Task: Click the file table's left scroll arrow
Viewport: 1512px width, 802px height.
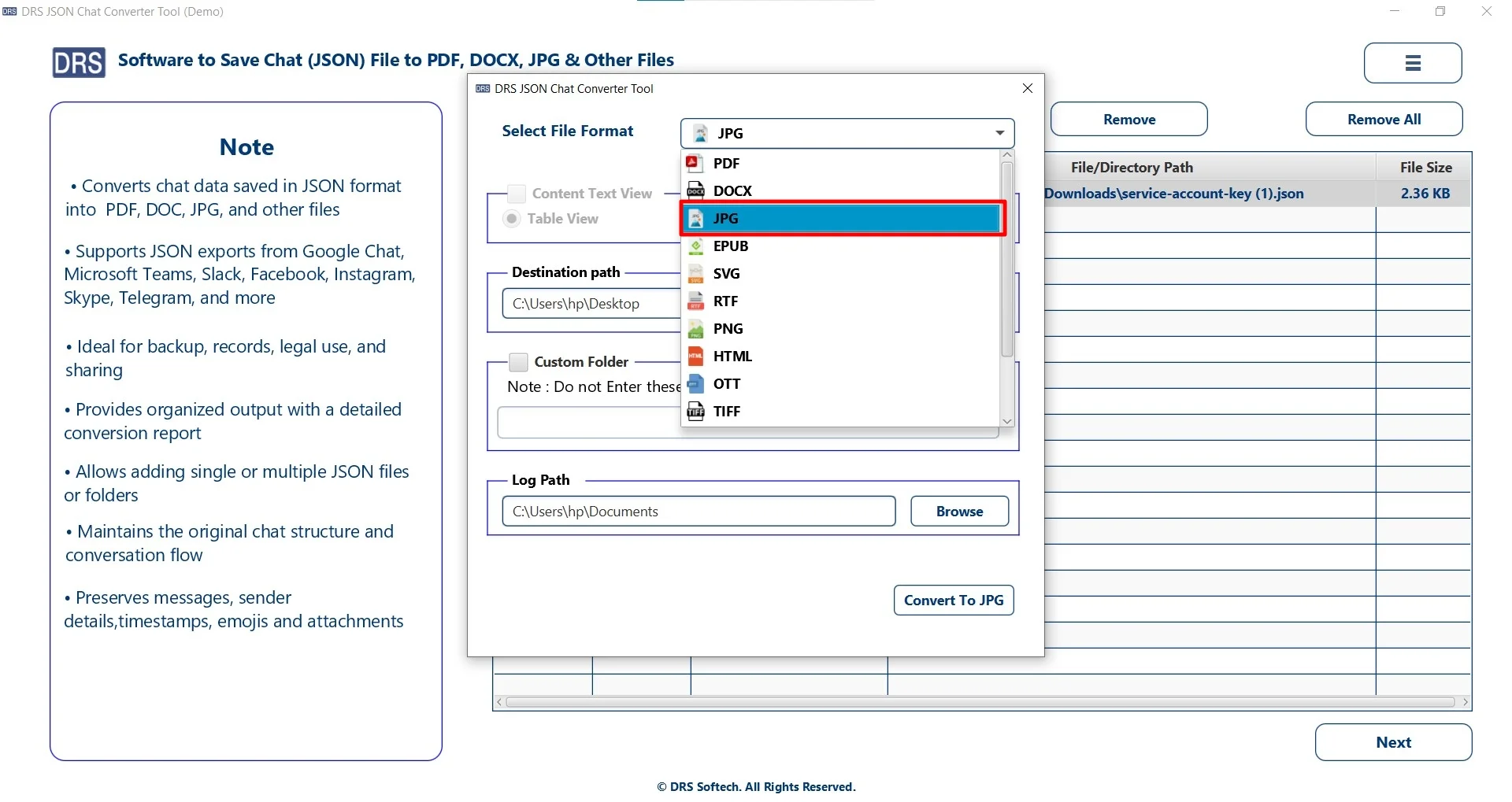Action: pos(499,702)
